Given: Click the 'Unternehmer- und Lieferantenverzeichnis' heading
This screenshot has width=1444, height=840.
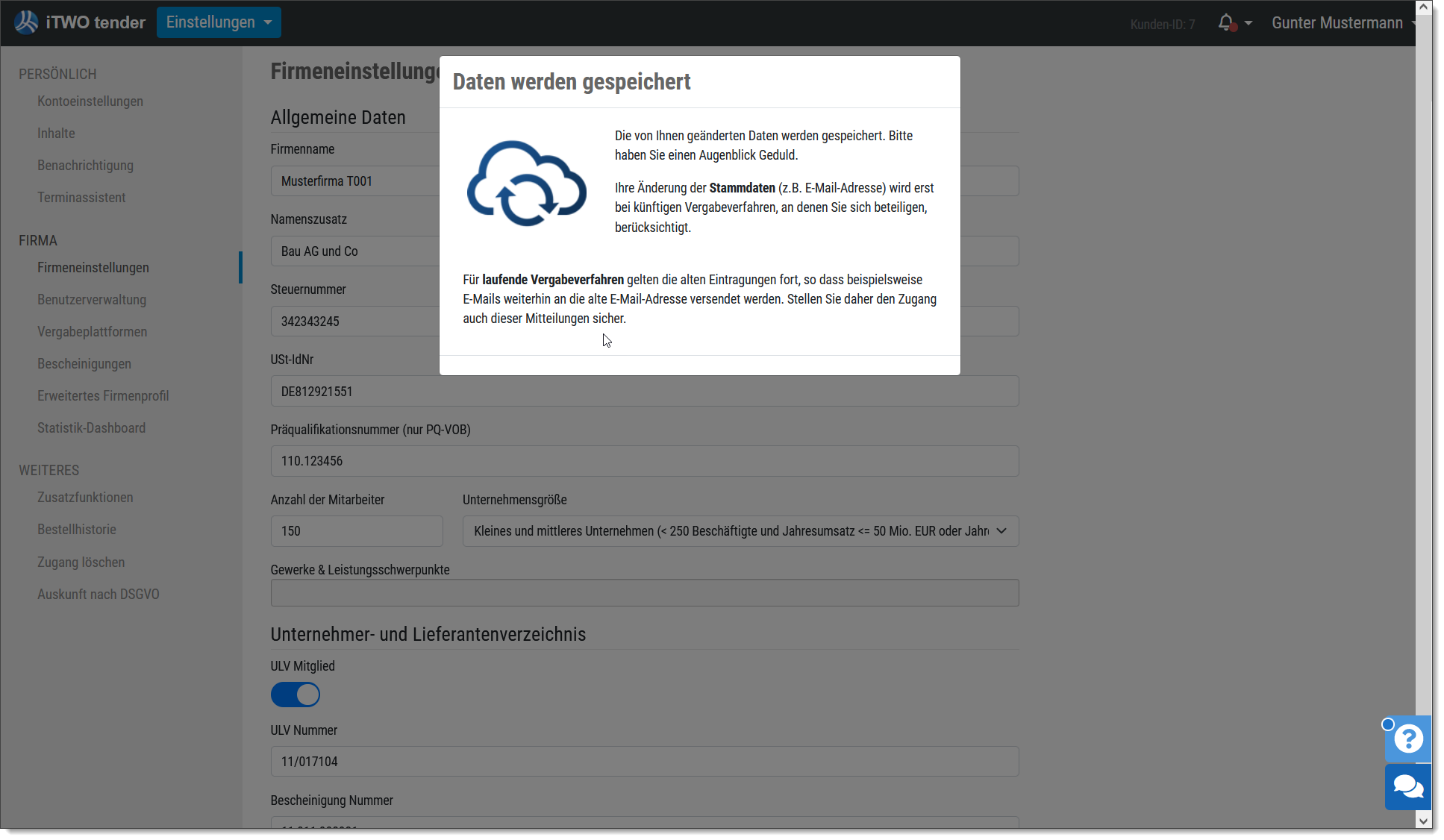Looking at the screenshot, I should coord(428,635).
